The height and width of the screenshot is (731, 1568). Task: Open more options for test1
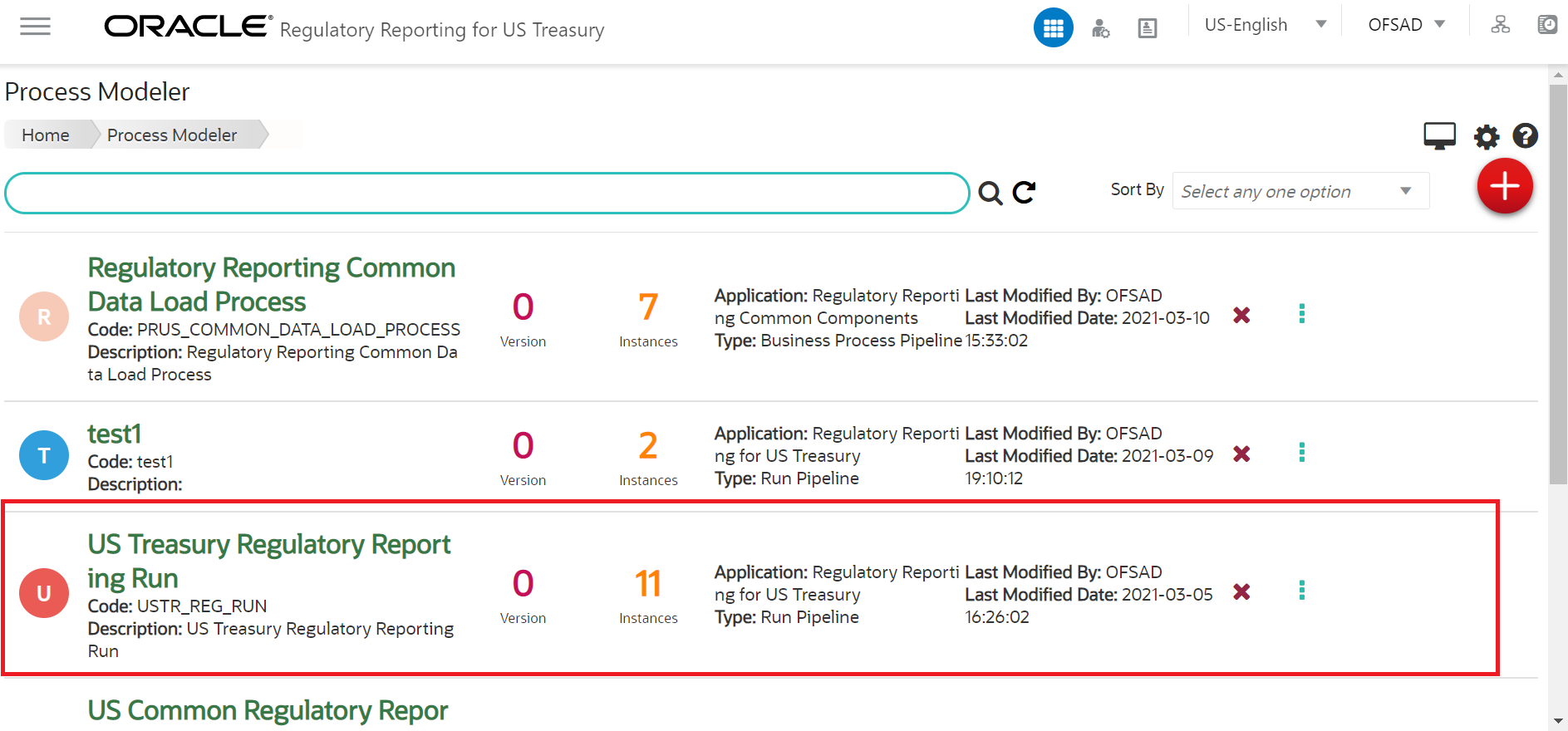click(x=1301, y=452)
